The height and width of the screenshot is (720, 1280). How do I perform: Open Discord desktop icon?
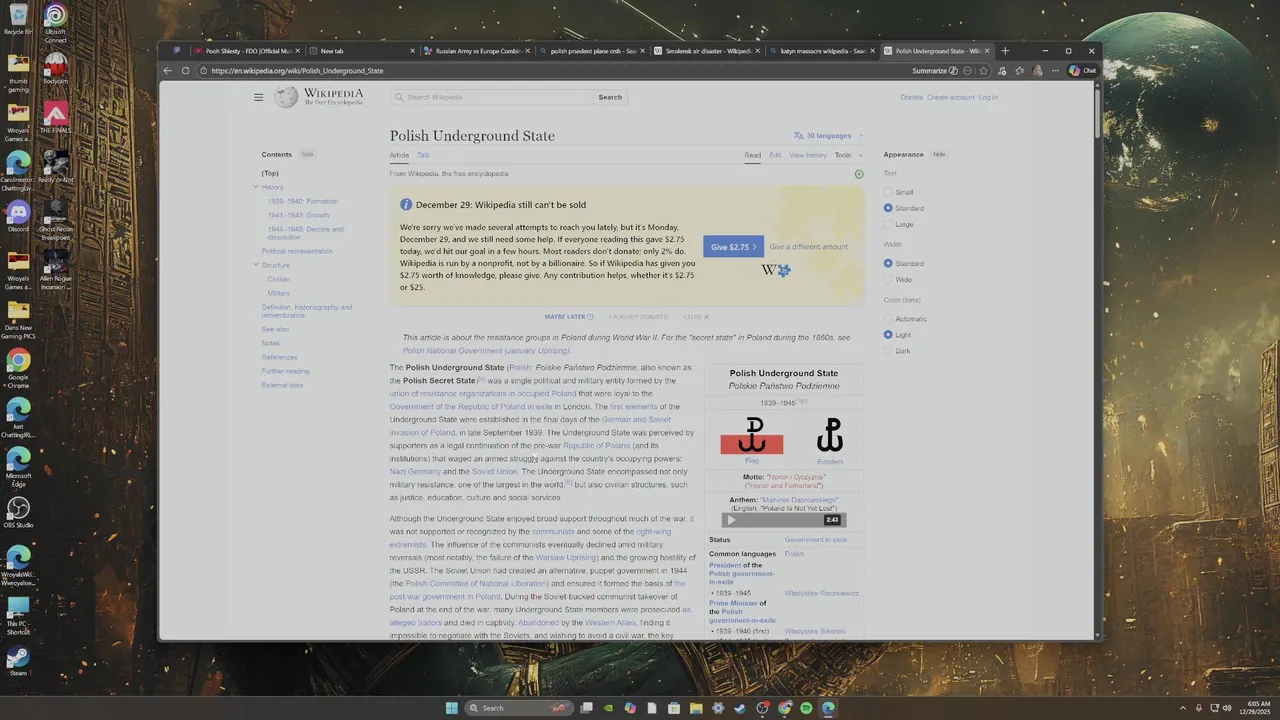coord(18,216)
